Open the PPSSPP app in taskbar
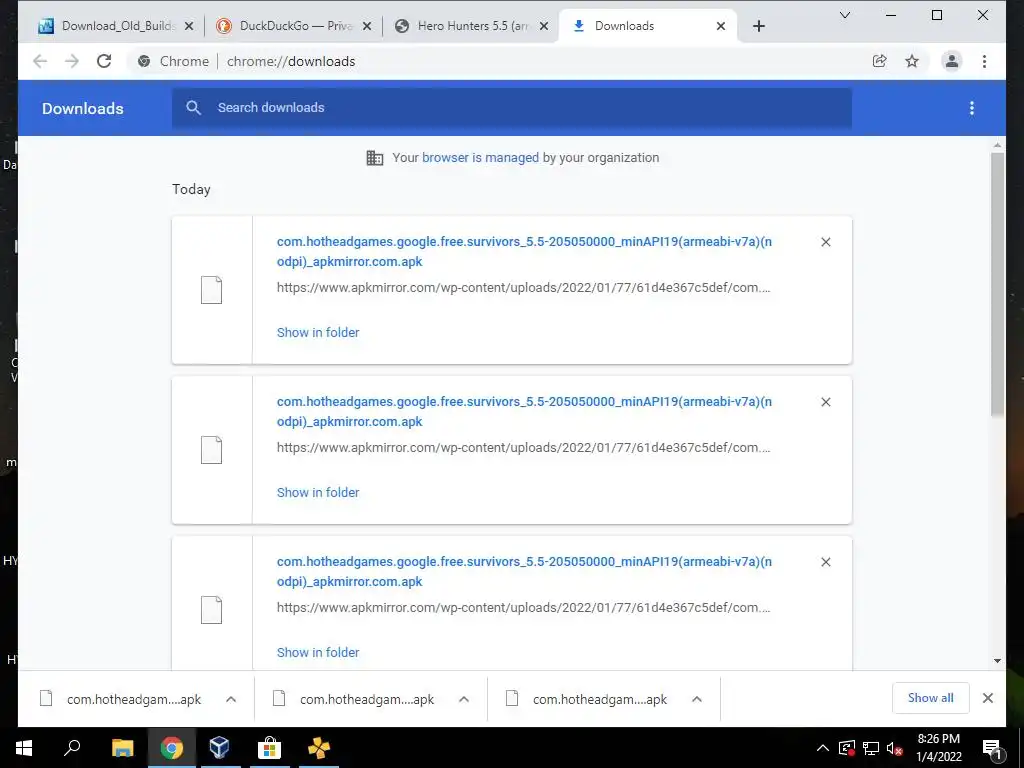Screen dimensions: 1024x768 318,748
